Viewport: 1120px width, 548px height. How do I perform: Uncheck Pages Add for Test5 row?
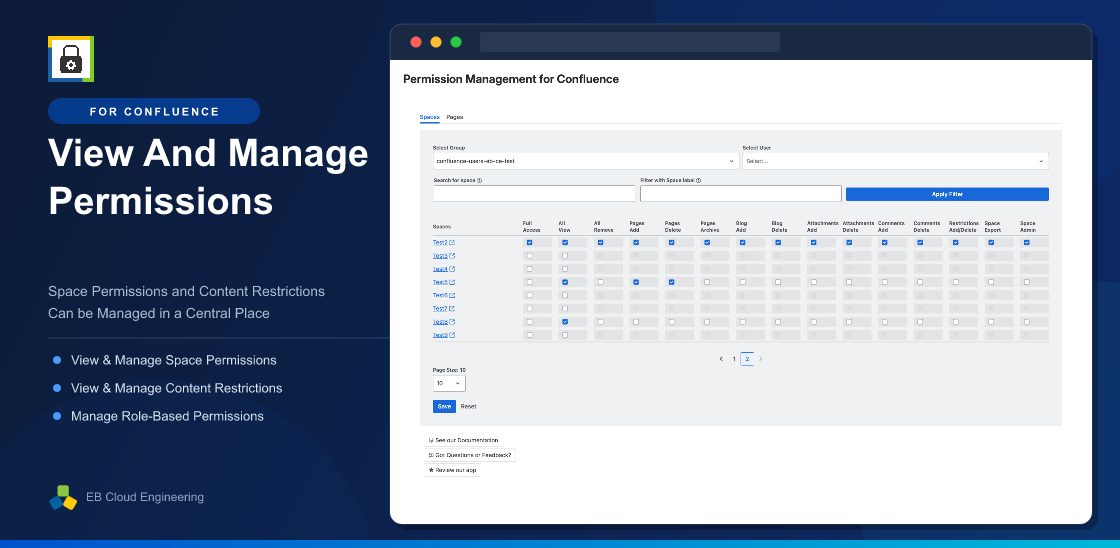pyautogui.click(x=636, y=282)
